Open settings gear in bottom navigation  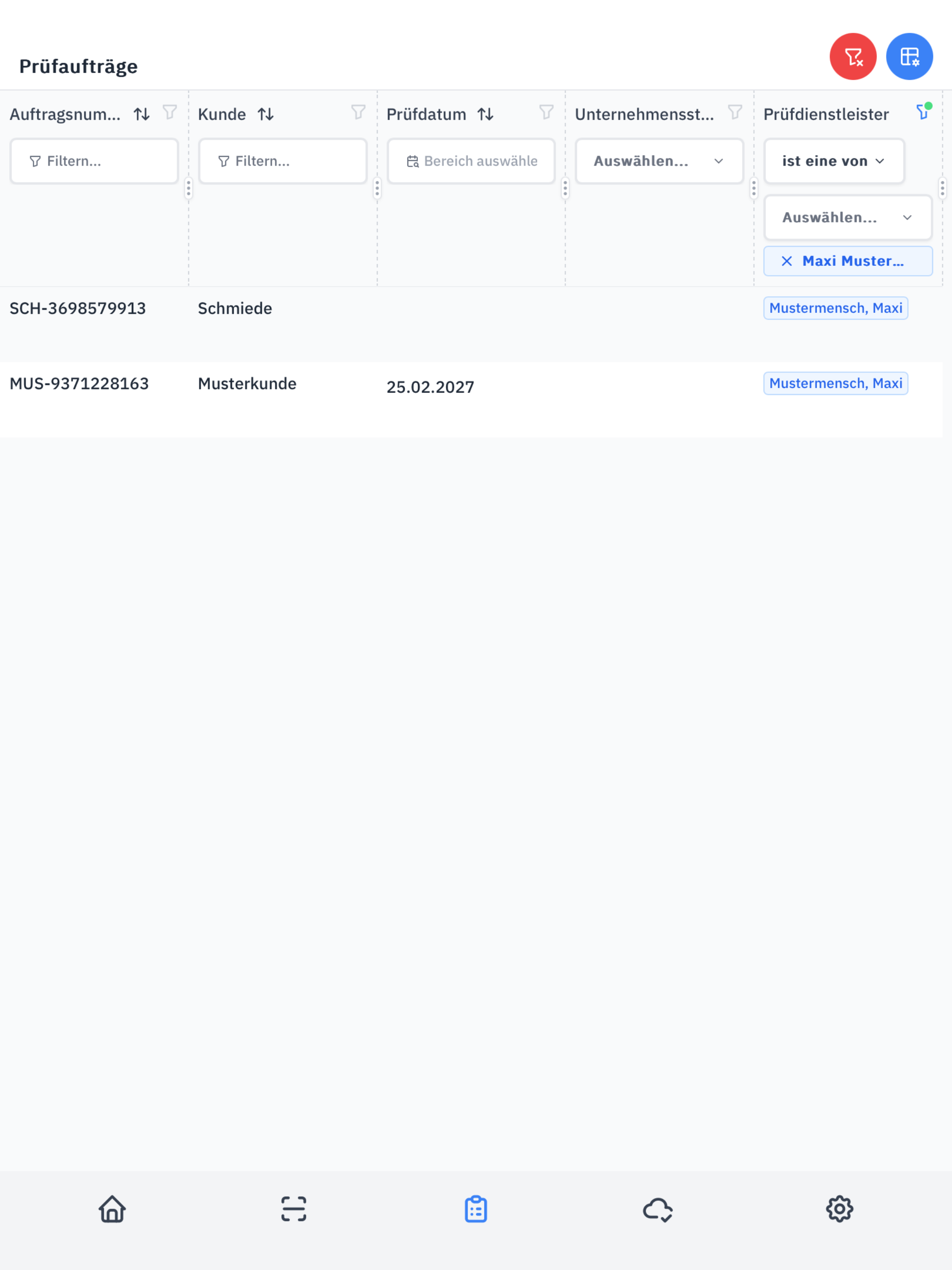pos(839,1209)
